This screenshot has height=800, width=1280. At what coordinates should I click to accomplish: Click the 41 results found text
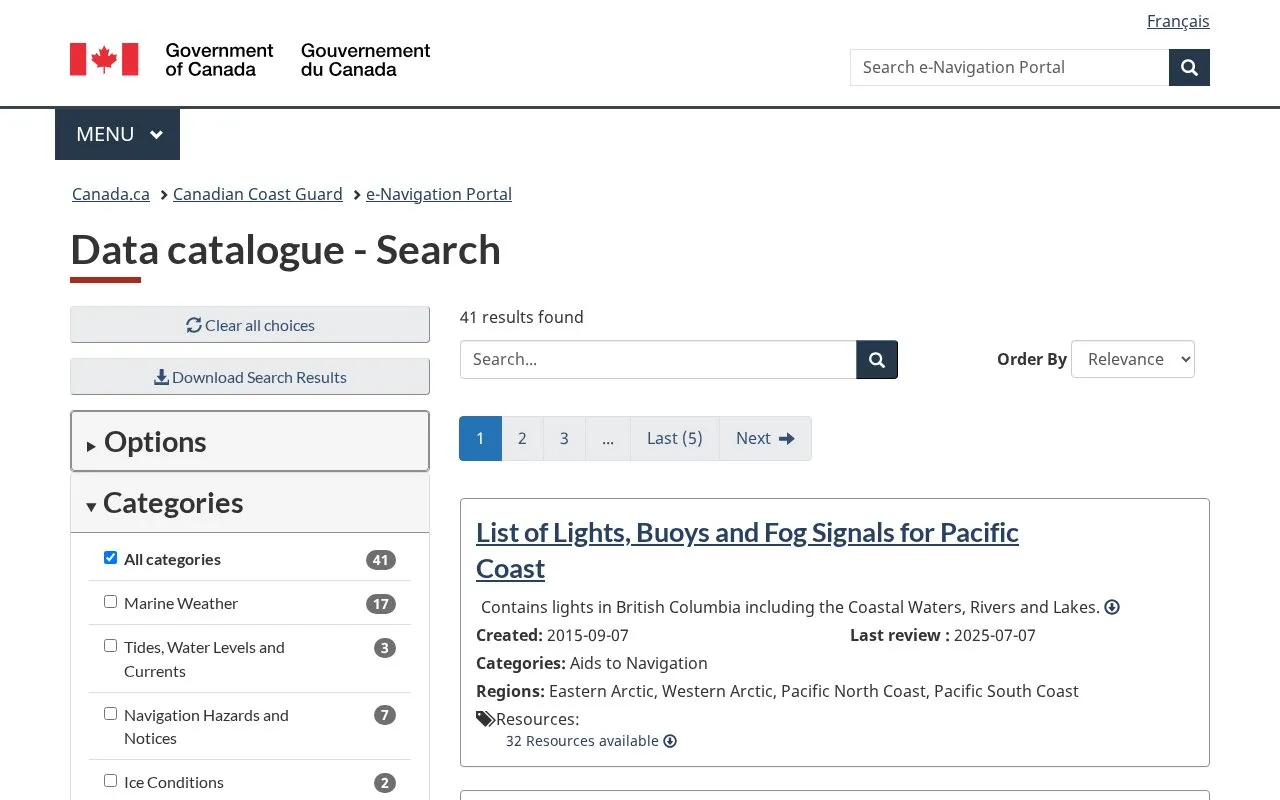[x=522, y=317]
